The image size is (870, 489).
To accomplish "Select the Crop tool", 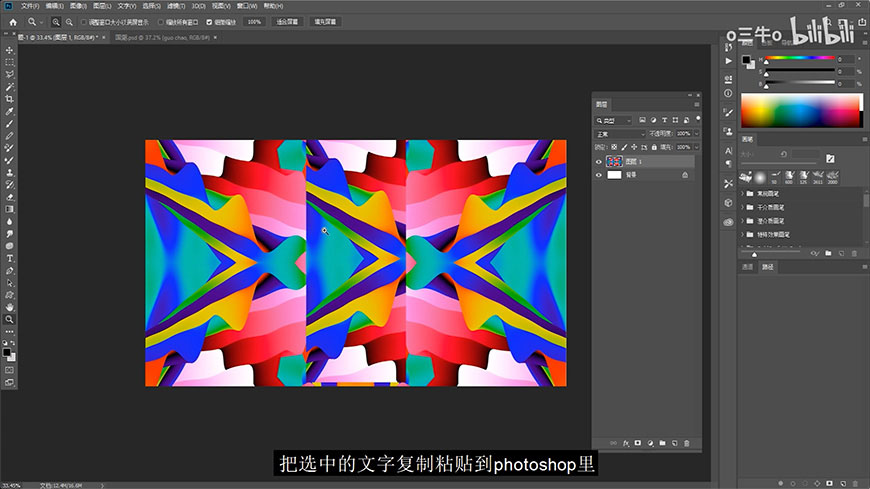I will (10, 99).
